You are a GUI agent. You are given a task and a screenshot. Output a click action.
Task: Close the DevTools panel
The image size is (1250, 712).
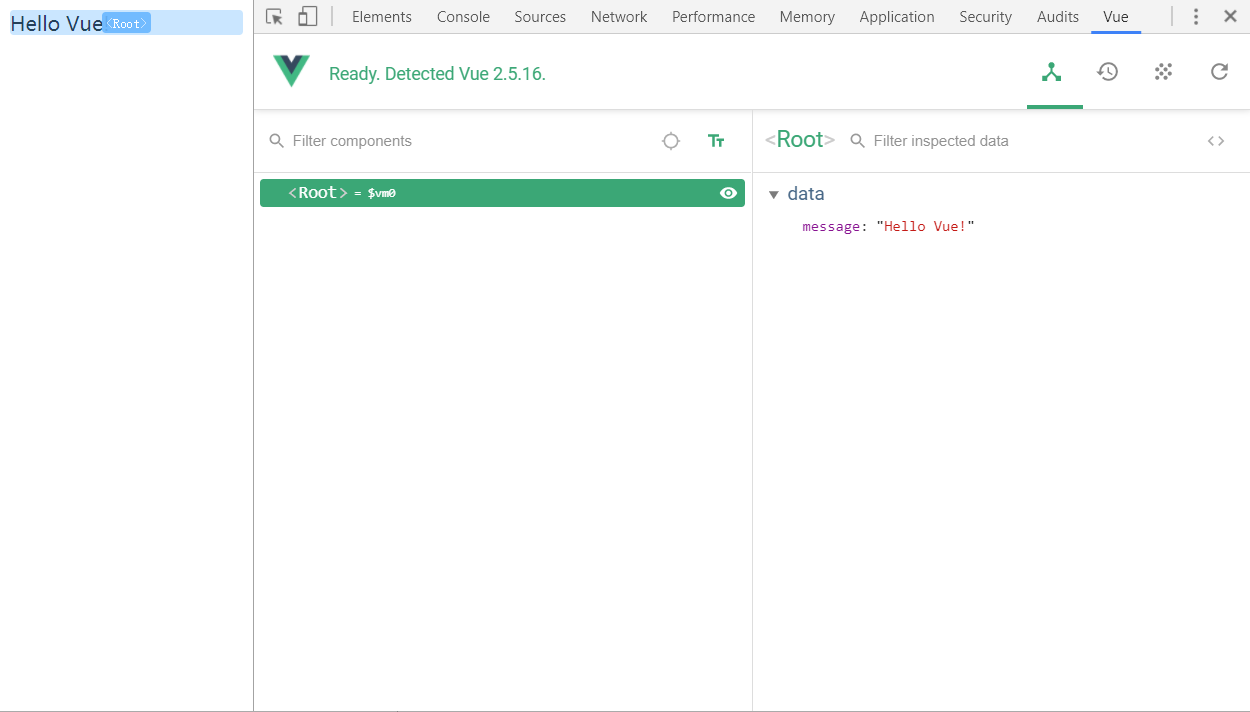tap(1230, 16)
